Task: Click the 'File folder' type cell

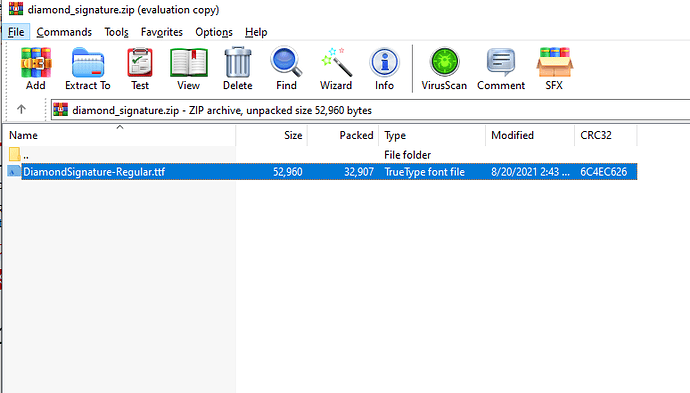Action: point(407,155)
